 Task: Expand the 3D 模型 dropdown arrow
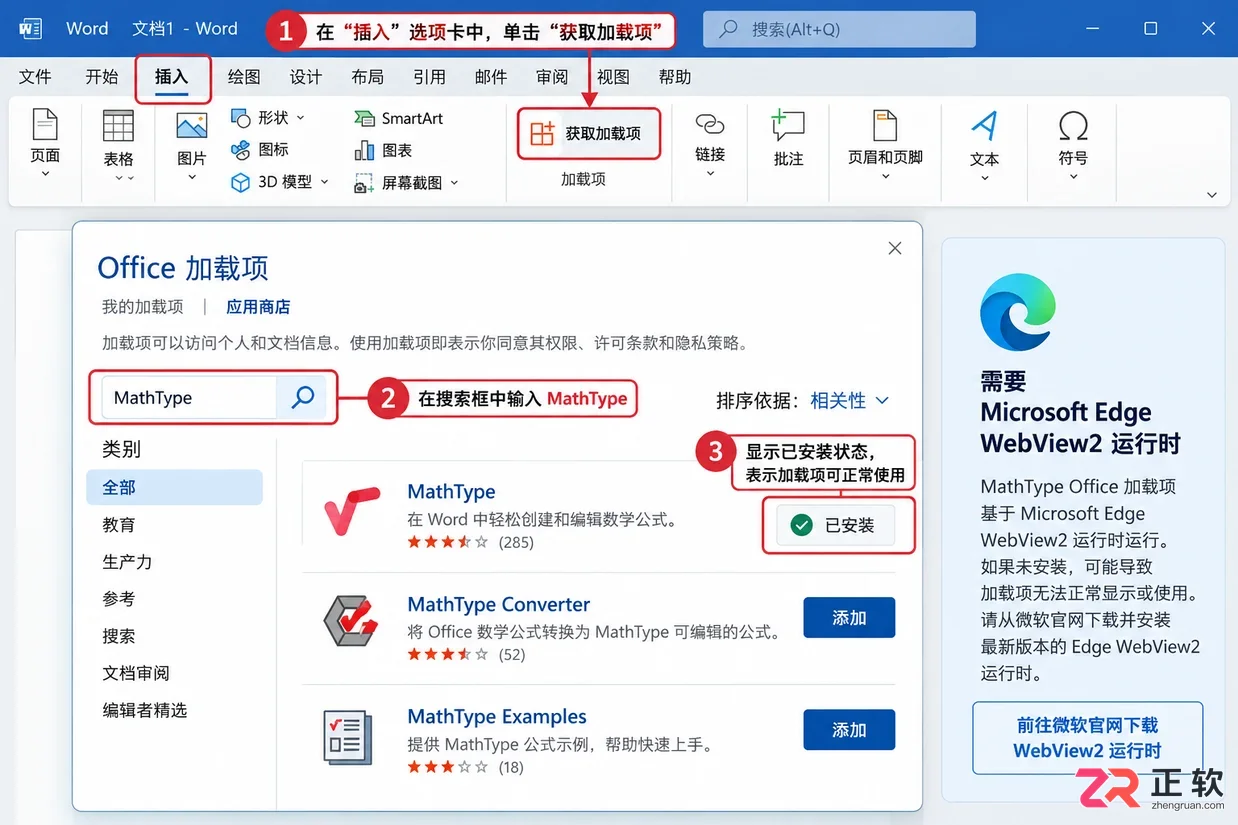pos(324,182)
